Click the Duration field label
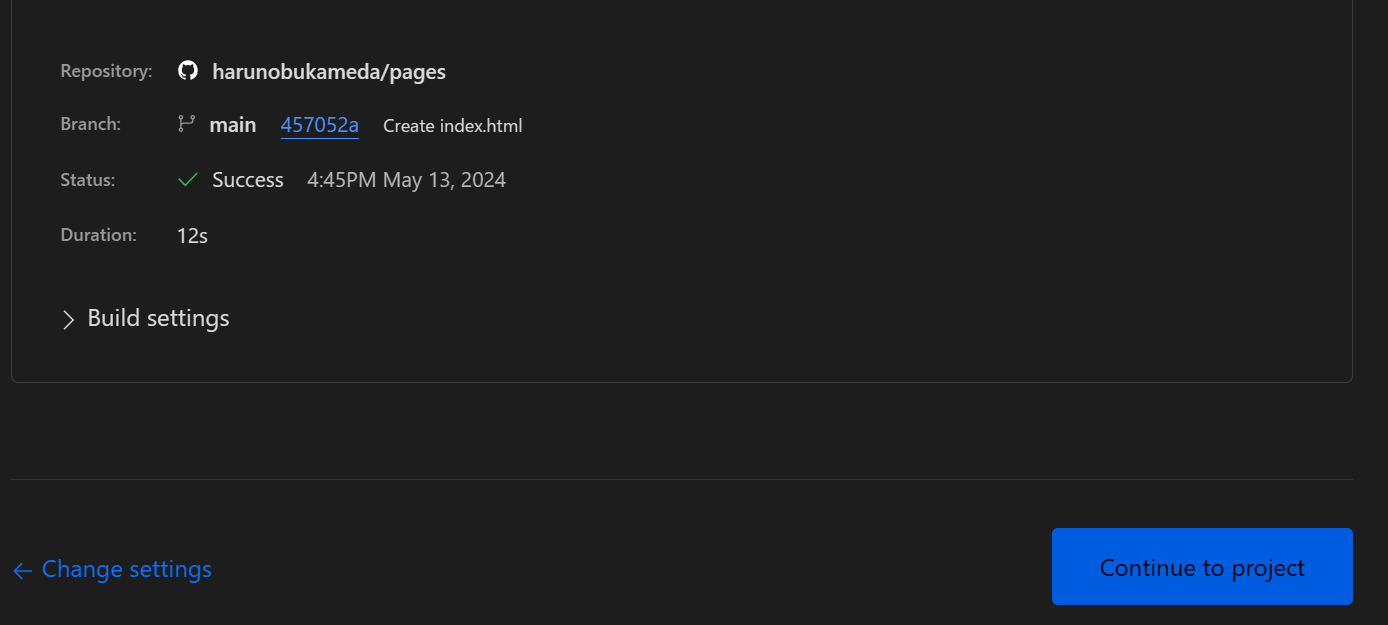Screen dimensions: 1388x625 [x=98, y=235]
